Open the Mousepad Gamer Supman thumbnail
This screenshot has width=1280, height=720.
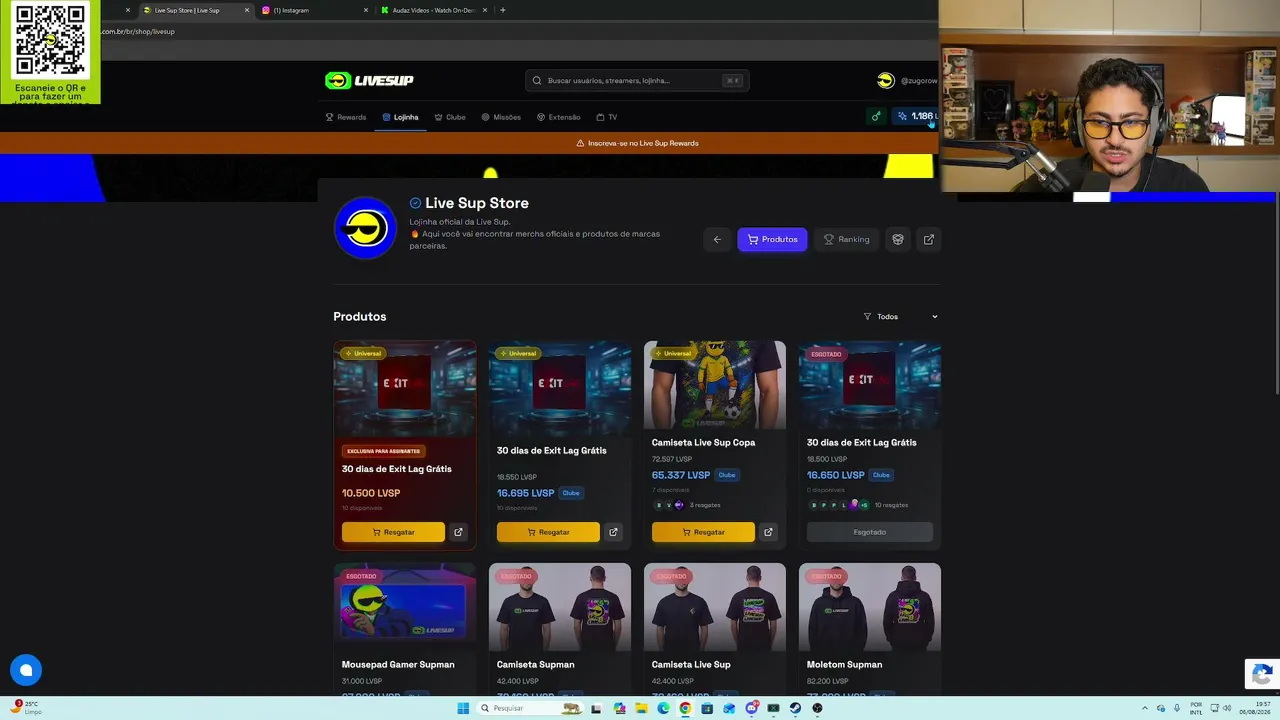pyautogui.click(x=405, y=607)
